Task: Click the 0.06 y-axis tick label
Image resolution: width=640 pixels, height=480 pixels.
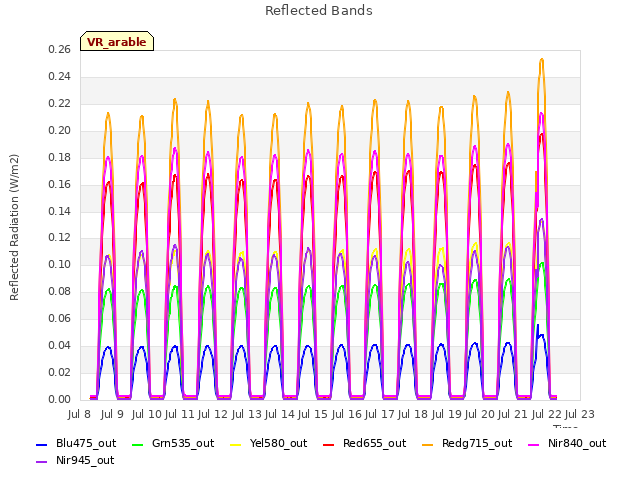Action: (59, 318)
